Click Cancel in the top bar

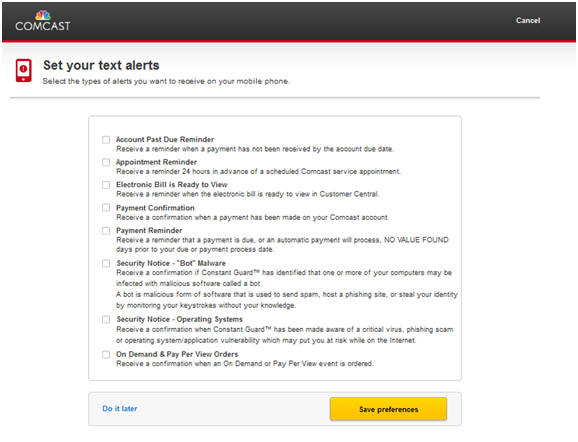coord(528,21)
